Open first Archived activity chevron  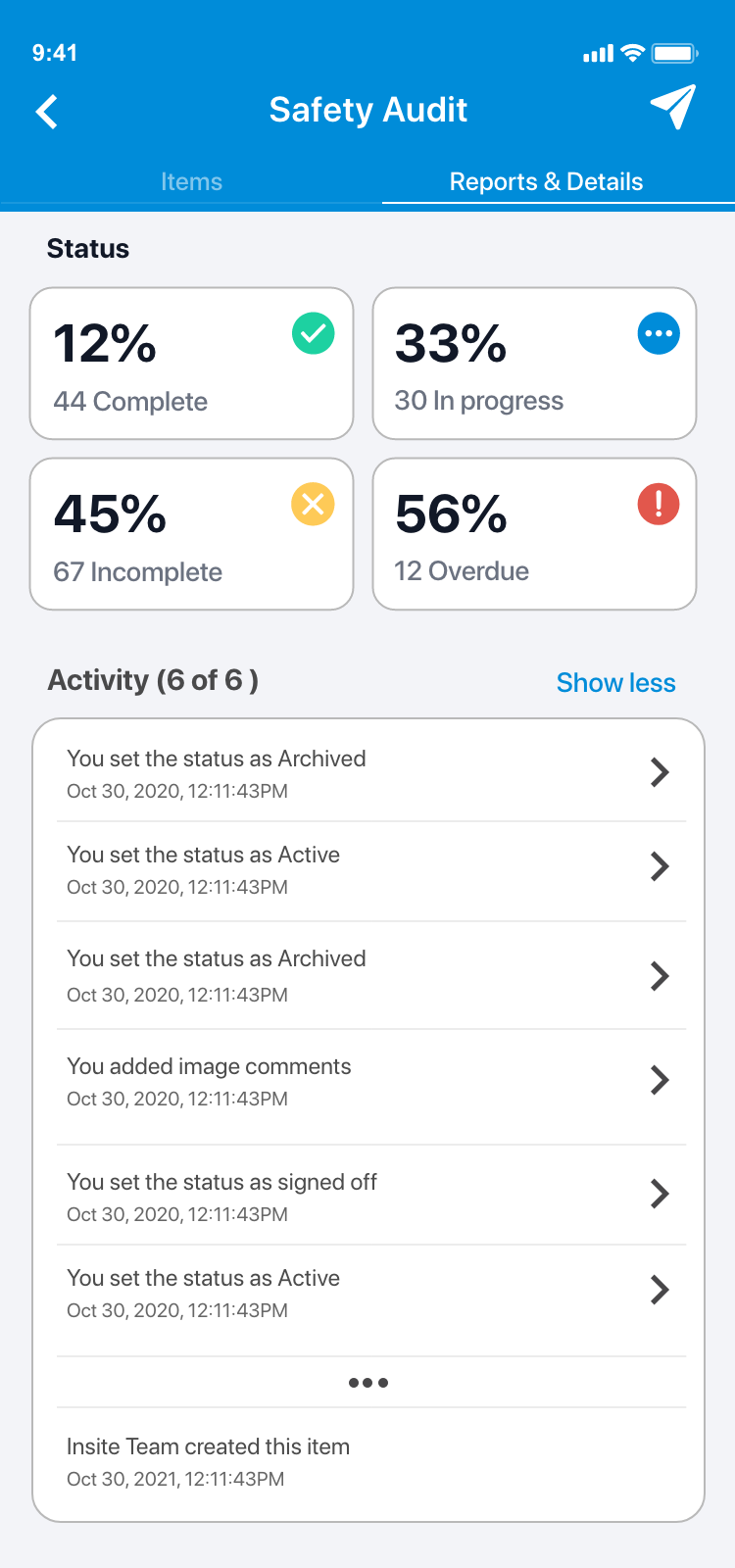pos(660,772)
